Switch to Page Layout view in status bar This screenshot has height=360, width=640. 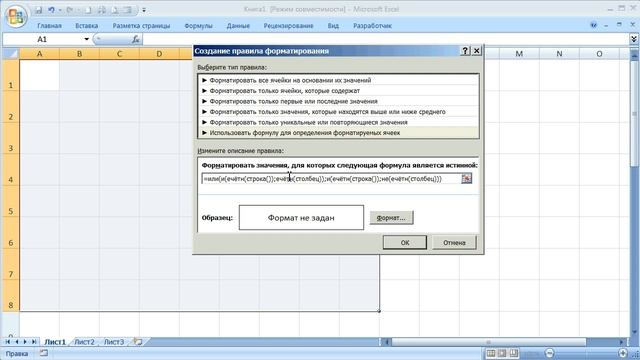pyautogui.click(x=502, y=353)
